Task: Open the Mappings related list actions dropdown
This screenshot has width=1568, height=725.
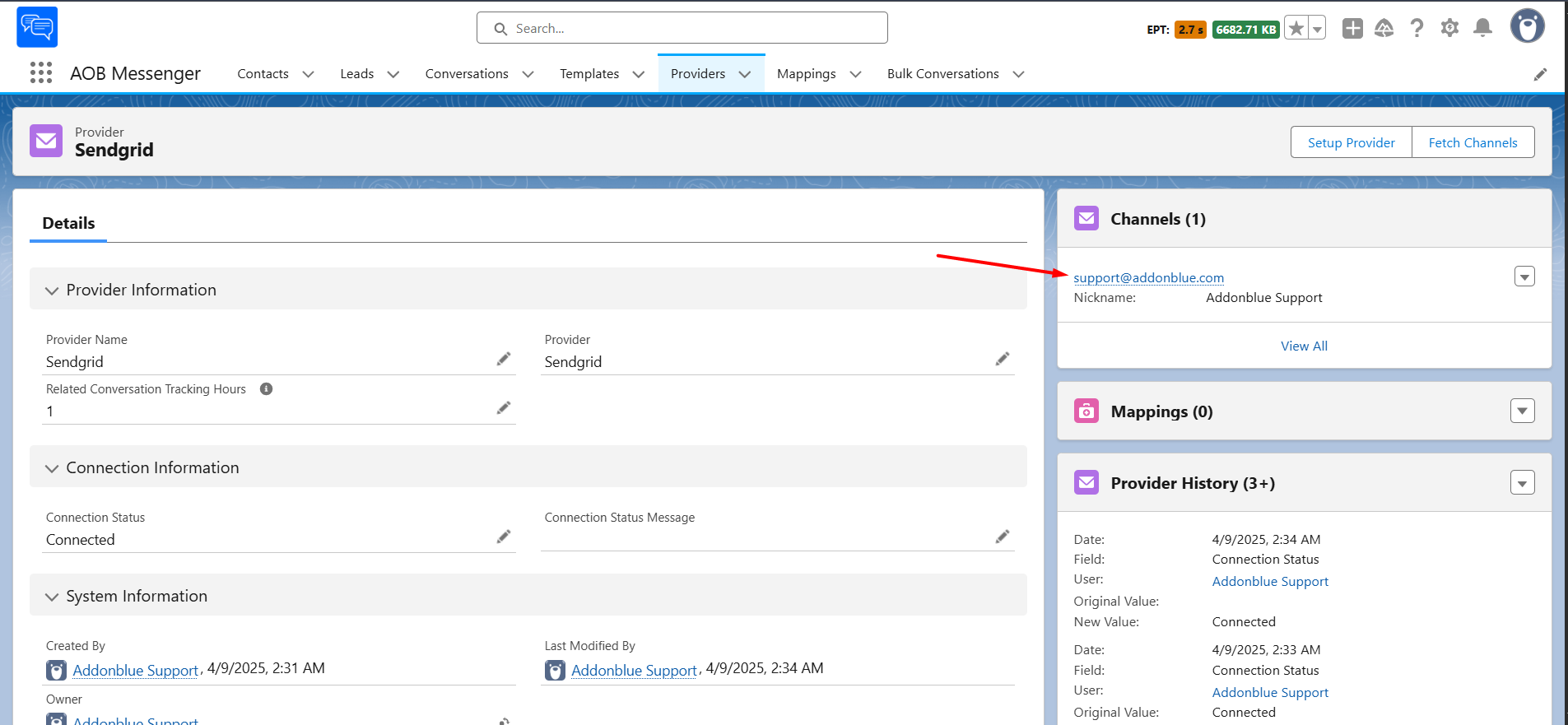Action: [x=1523, y=411]
